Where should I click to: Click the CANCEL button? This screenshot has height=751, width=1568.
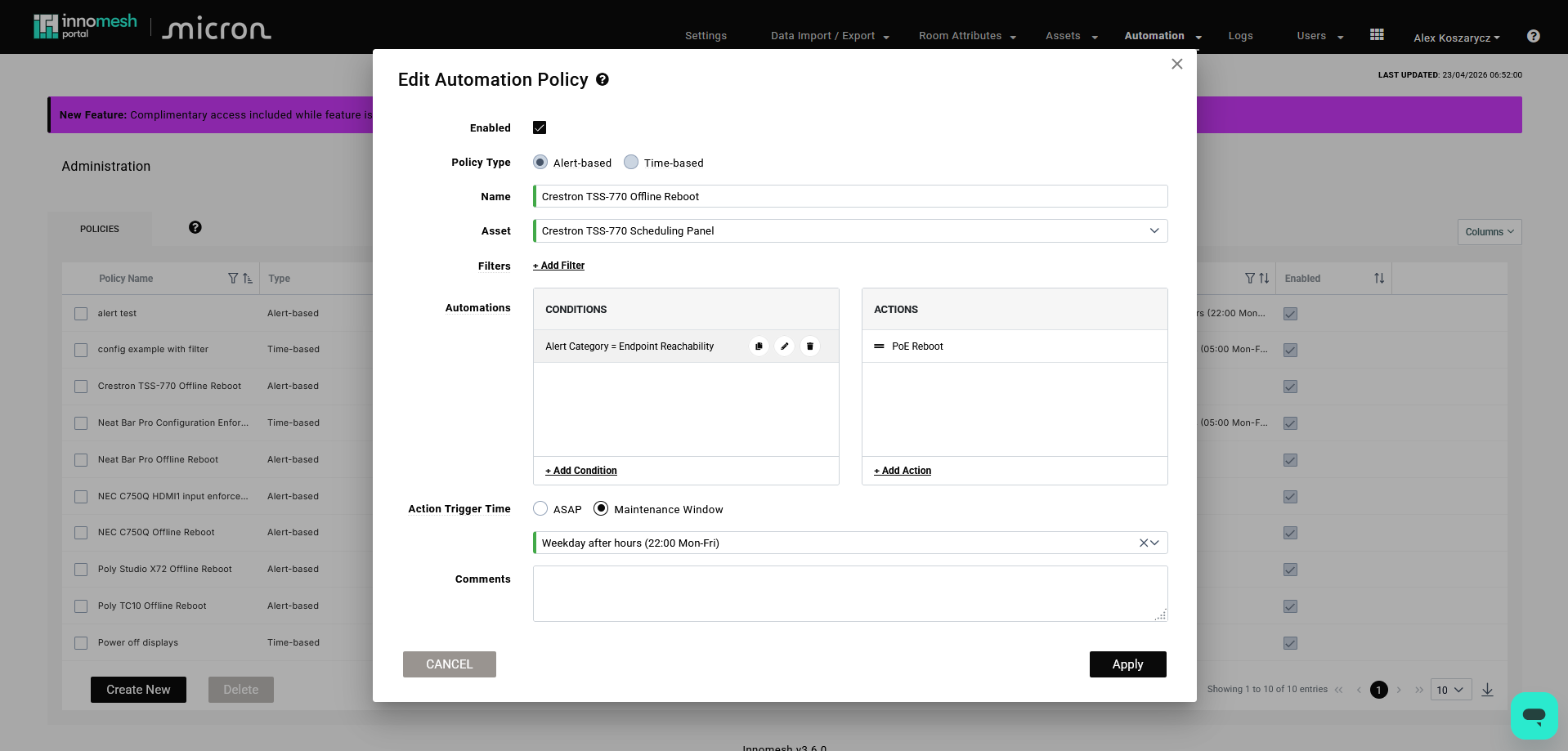click(449, 664)
